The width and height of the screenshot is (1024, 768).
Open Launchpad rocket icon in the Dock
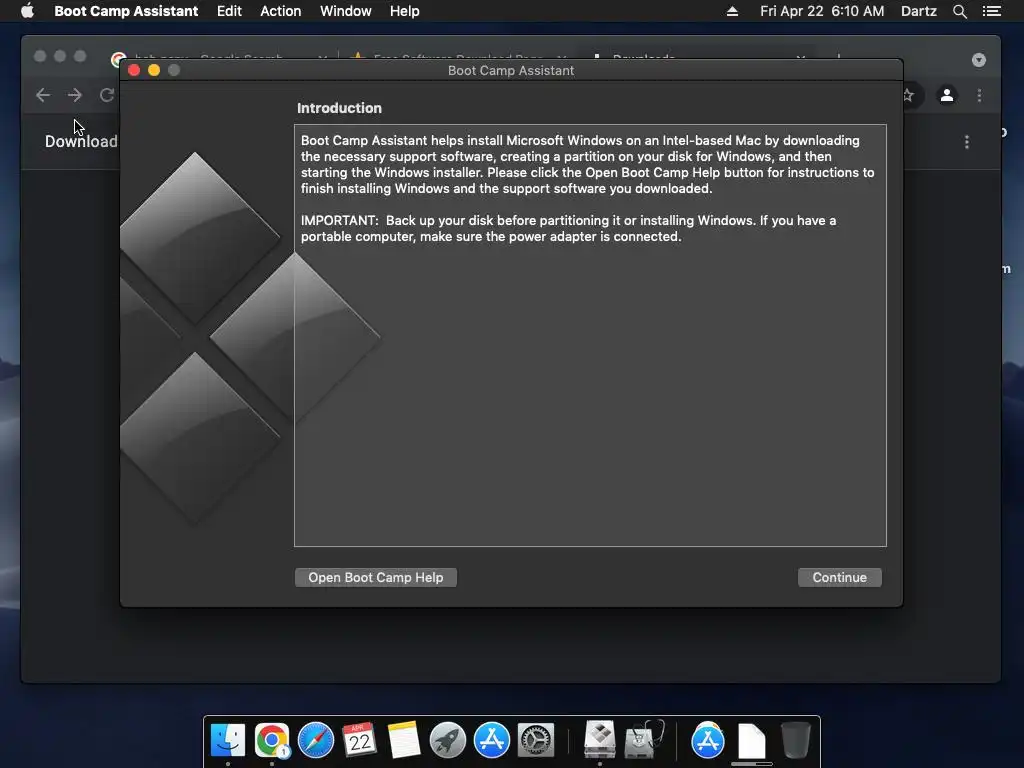pyautogui.click(x=447, y=740)
